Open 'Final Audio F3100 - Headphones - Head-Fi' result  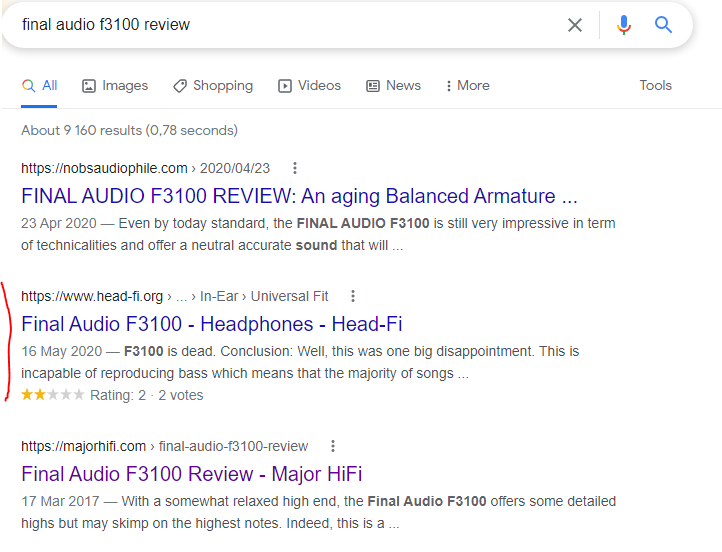tap(212, 324)
